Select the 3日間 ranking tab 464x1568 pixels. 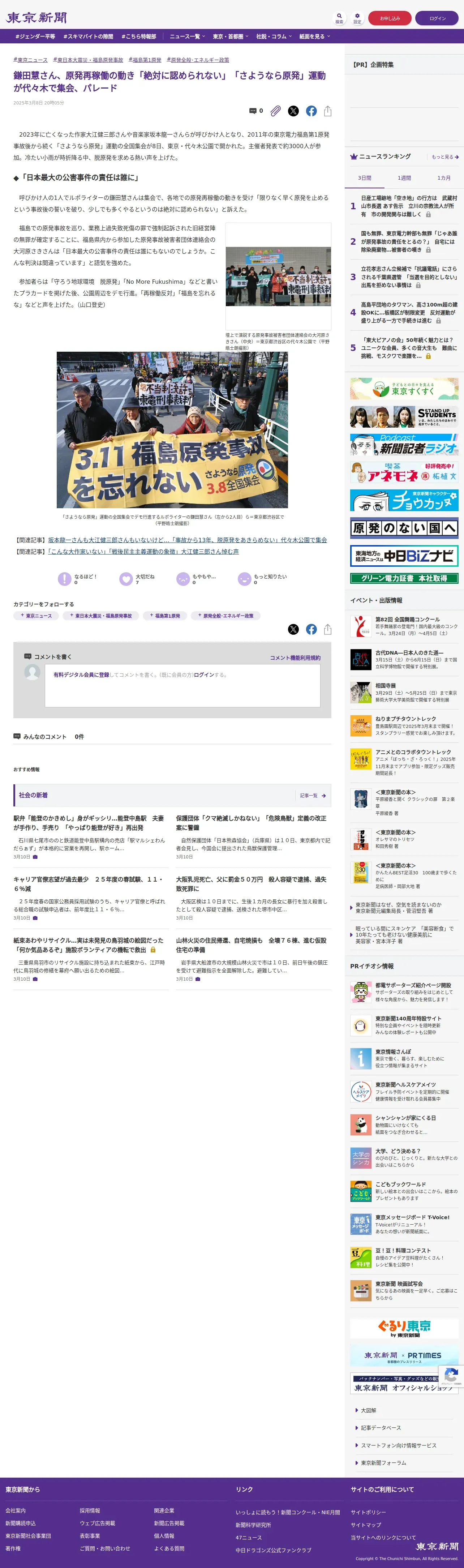tap(365, 178)
